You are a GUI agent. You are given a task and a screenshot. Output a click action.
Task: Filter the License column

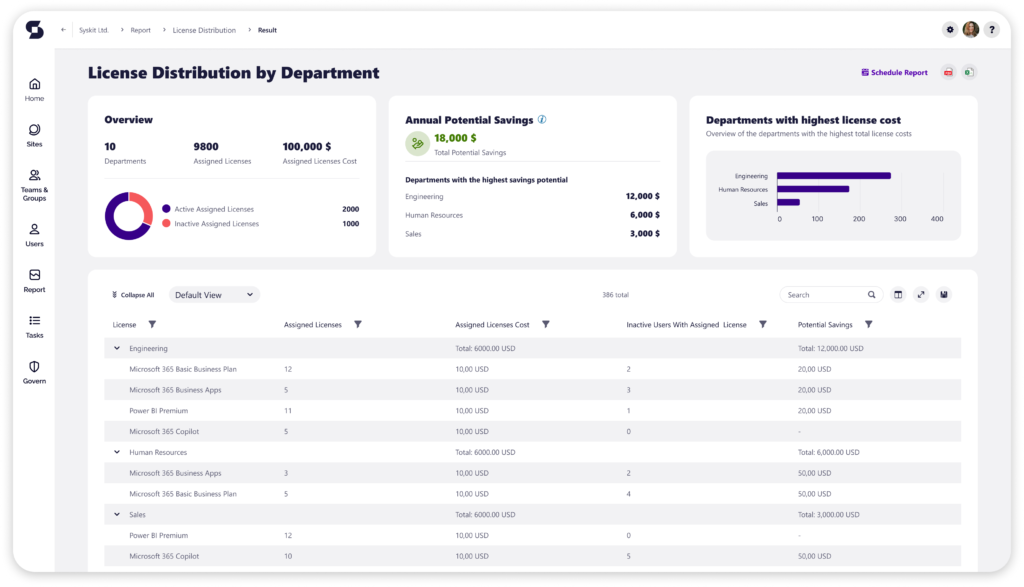(x=152, y=325)
